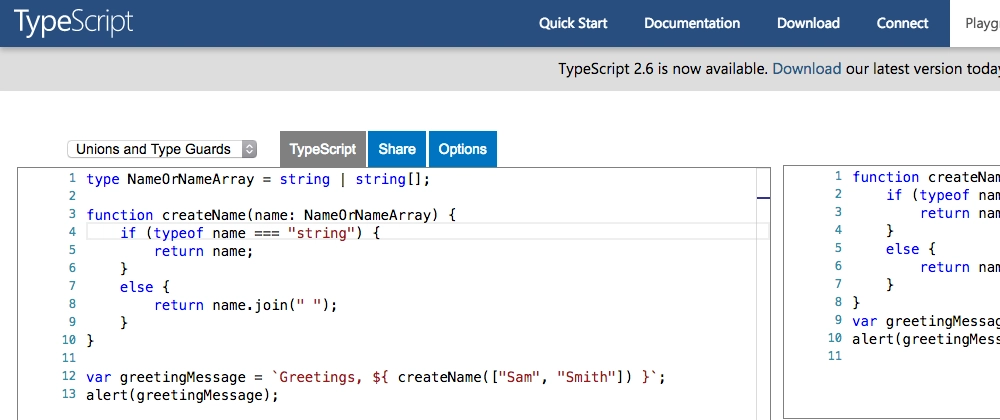Open the Options menu button
Image resolution: width=1000 pixels, height=420 pixels.
pyautogui.click(x=462, y=149)
